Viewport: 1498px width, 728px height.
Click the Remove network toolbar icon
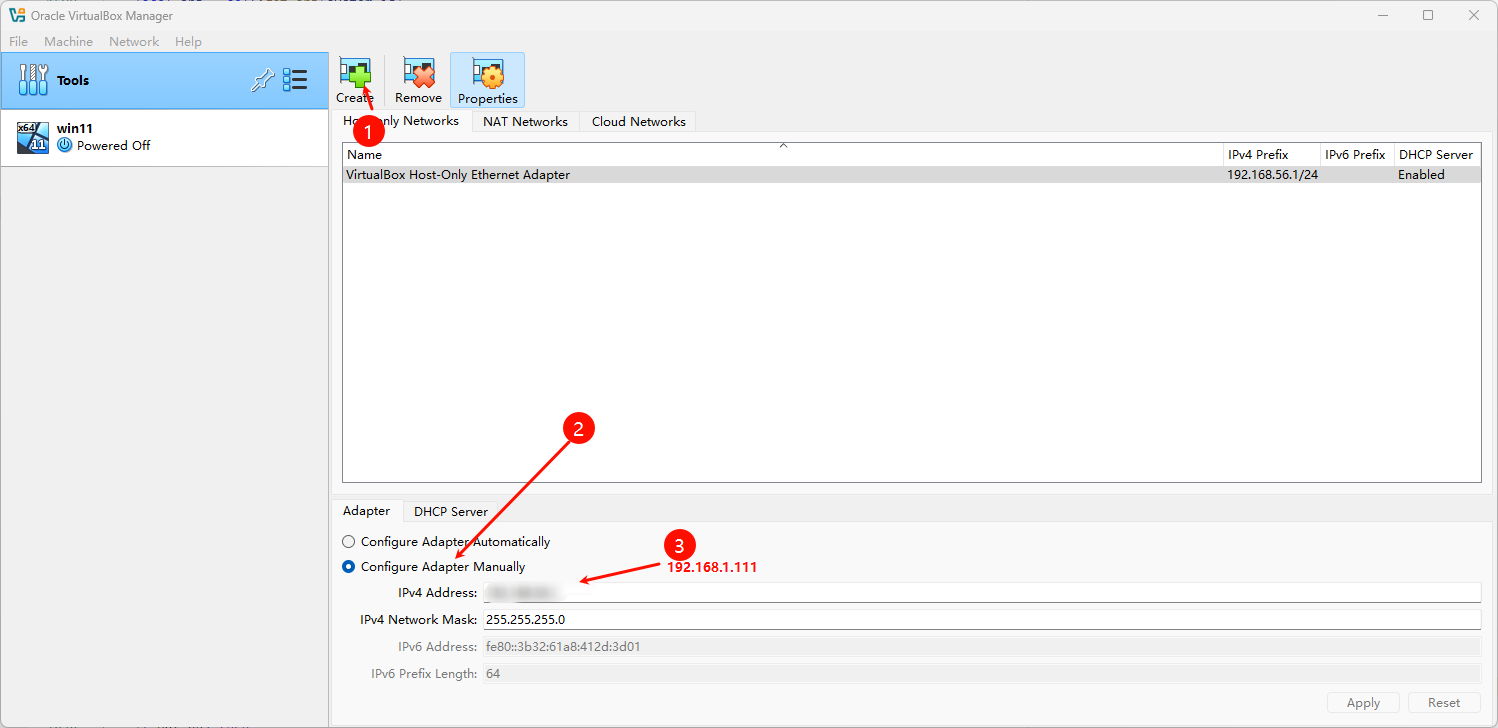tap(418, 80)
